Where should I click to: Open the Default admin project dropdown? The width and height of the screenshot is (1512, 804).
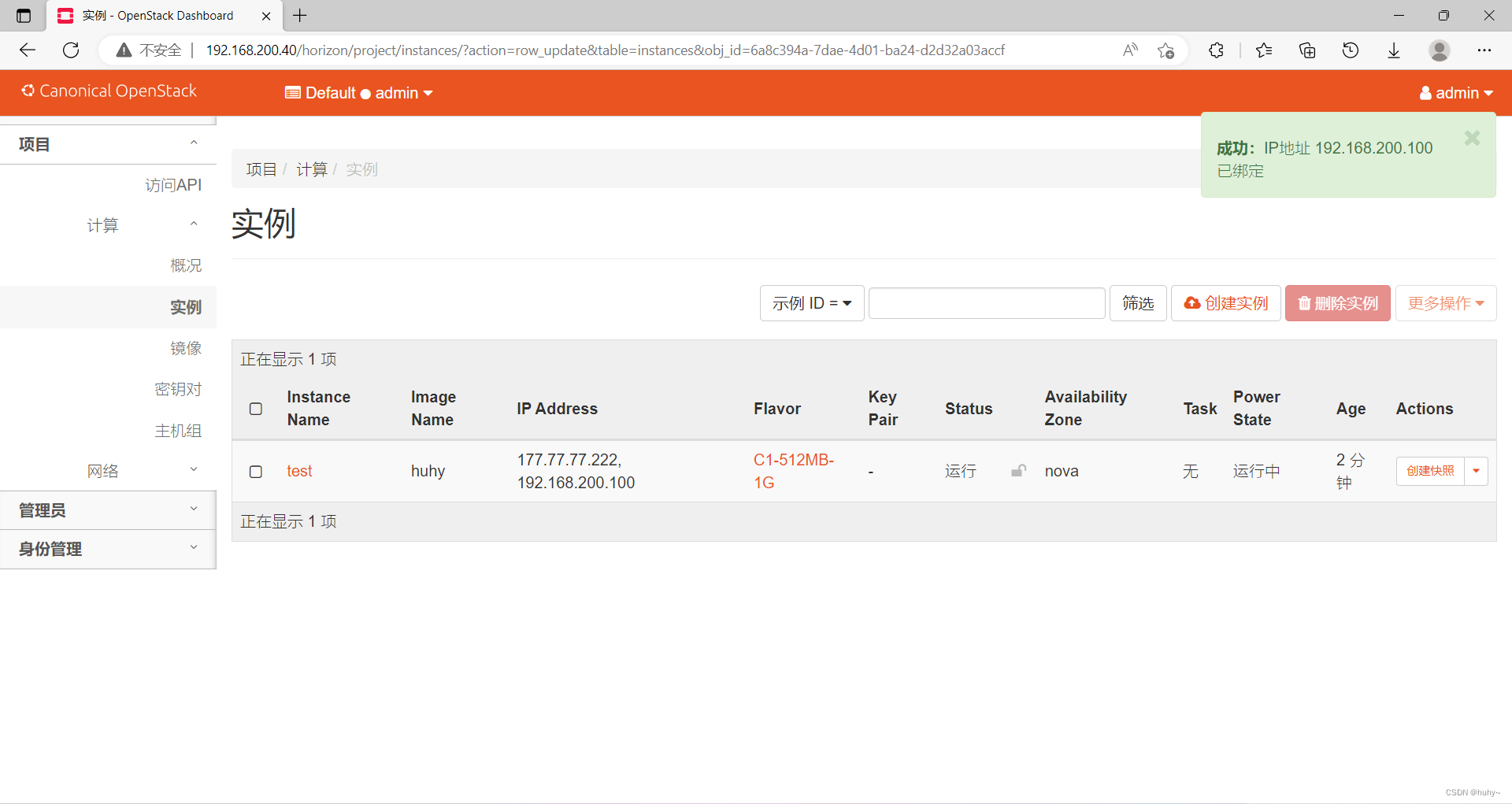point(359,93)
